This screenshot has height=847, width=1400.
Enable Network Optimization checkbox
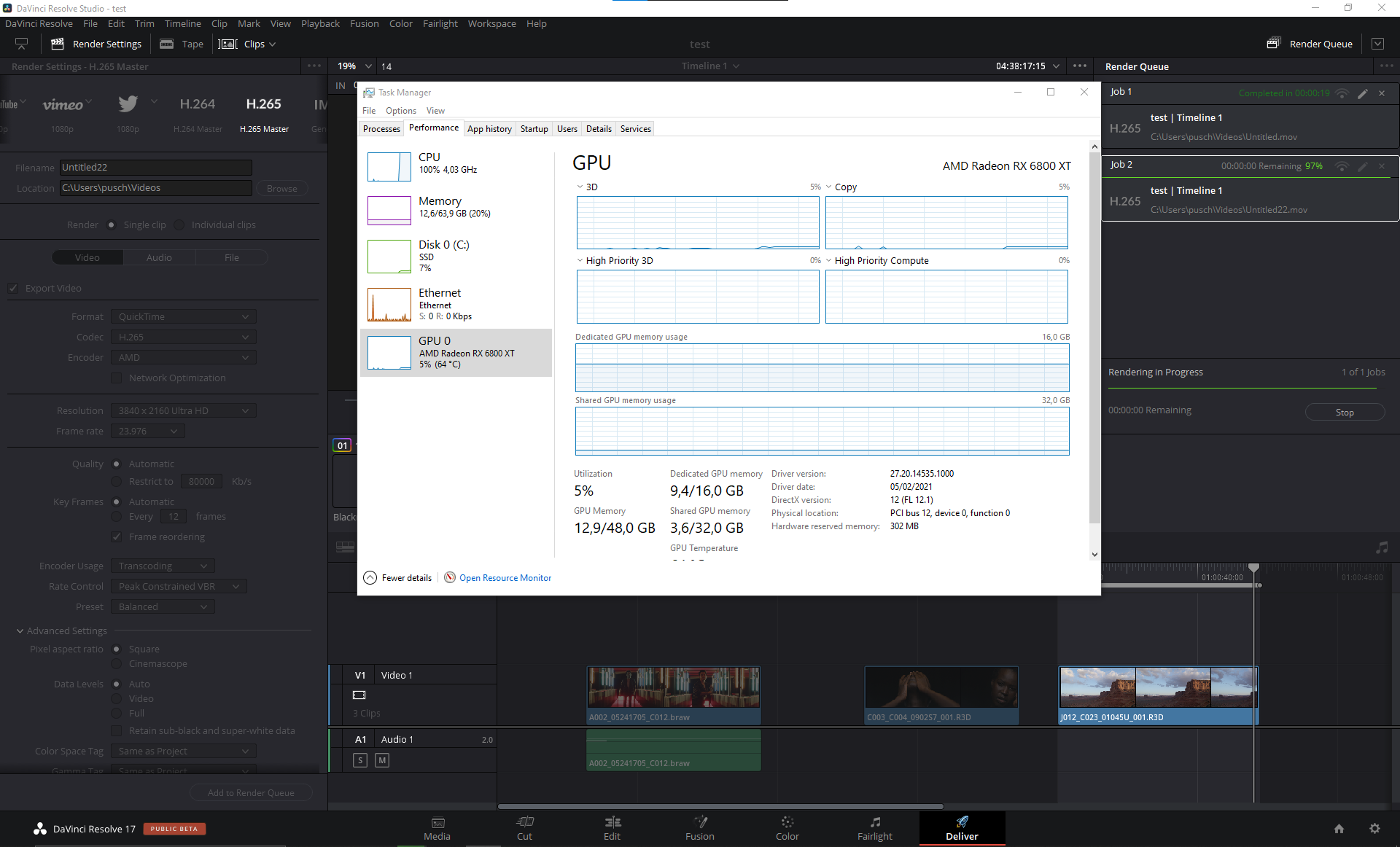[x=117, y=378]
